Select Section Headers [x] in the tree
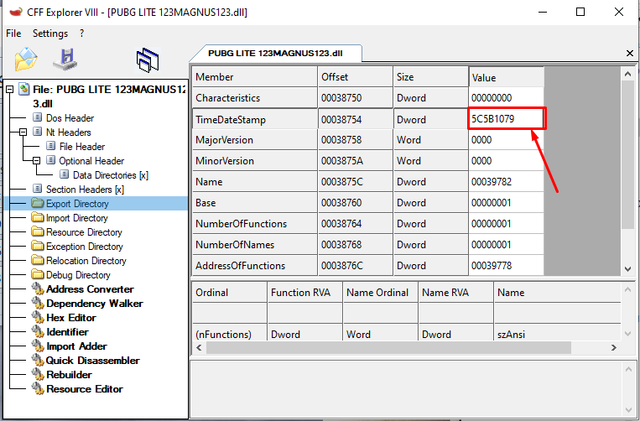Image resolution: width=640 pixels, height=421 pixels. tap(84, 189)
